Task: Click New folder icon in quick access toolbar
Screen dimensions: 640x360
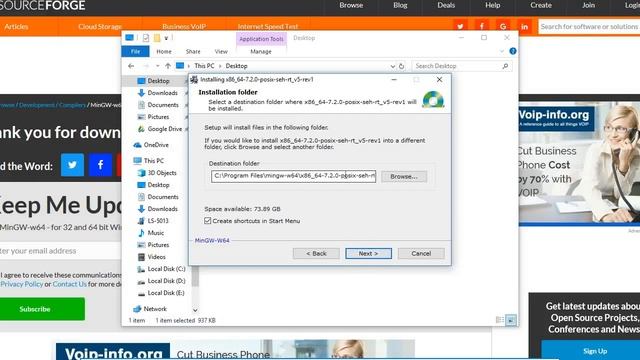Action: pos(157,38)
